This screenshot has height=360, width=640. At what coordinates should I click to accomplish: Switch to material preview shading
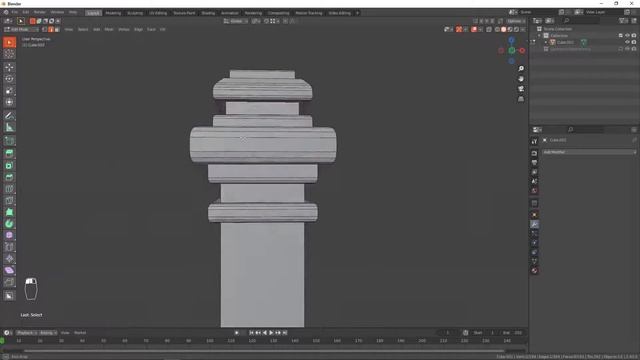point(510,29)
